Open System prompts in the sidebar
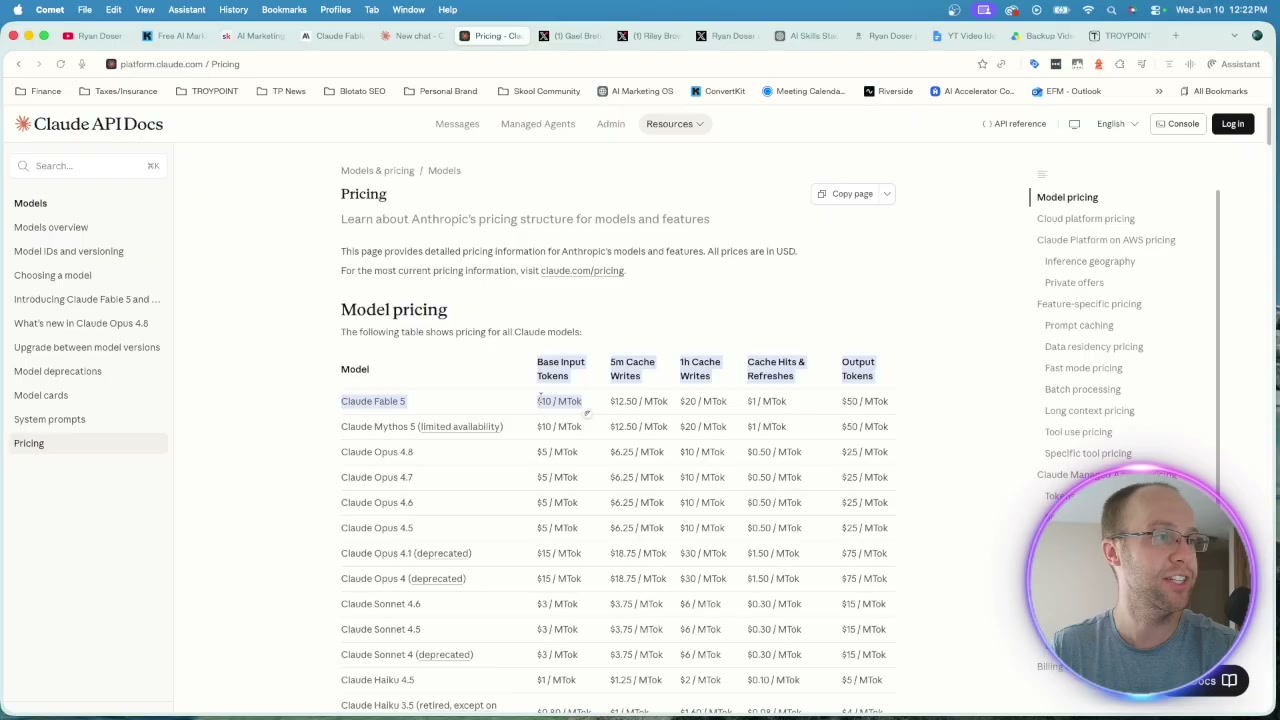 coord(50,419)
